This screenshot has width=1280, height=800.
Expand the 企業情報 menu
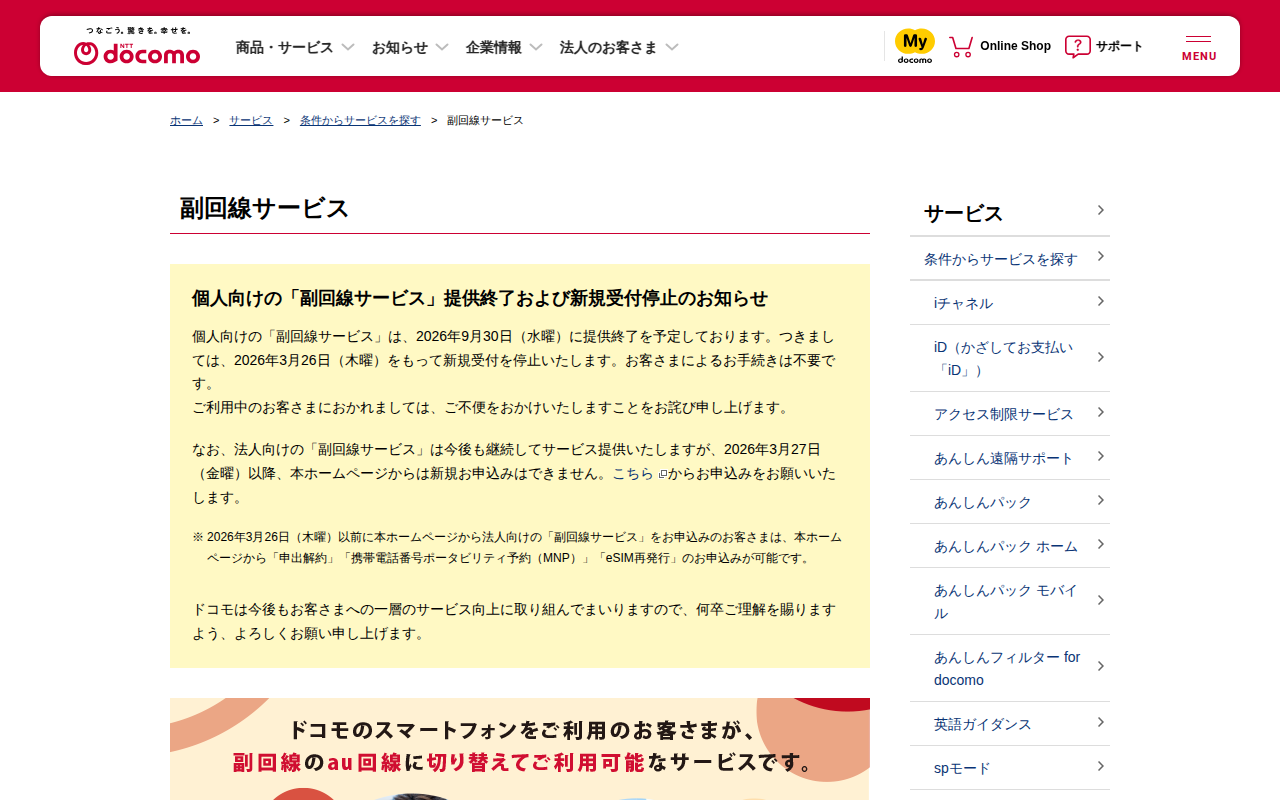(x=504, y=47)
